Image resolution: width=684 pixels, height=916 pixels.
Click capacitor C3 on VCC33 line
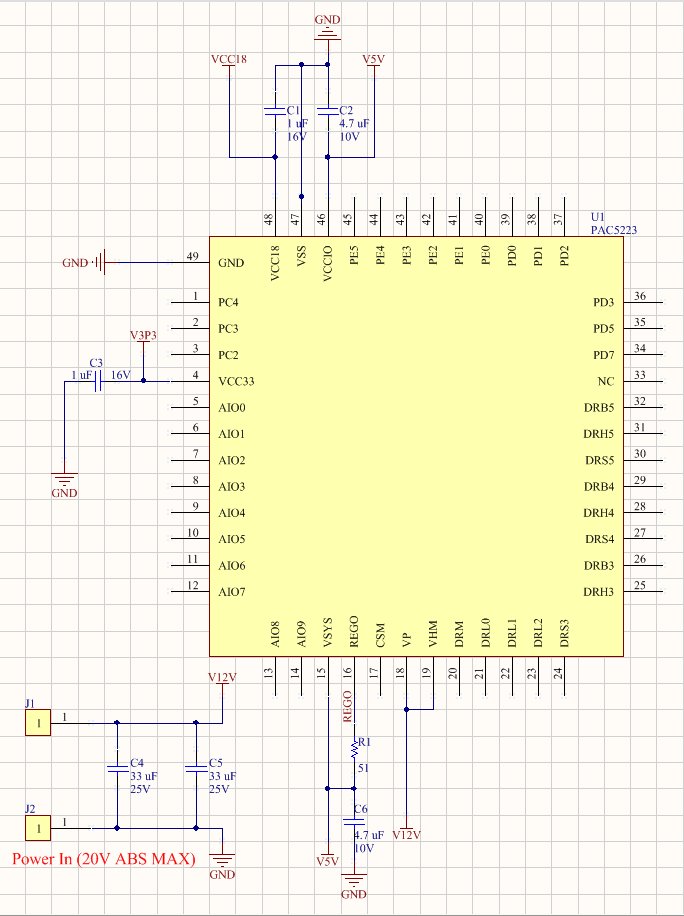click(98, 381)
